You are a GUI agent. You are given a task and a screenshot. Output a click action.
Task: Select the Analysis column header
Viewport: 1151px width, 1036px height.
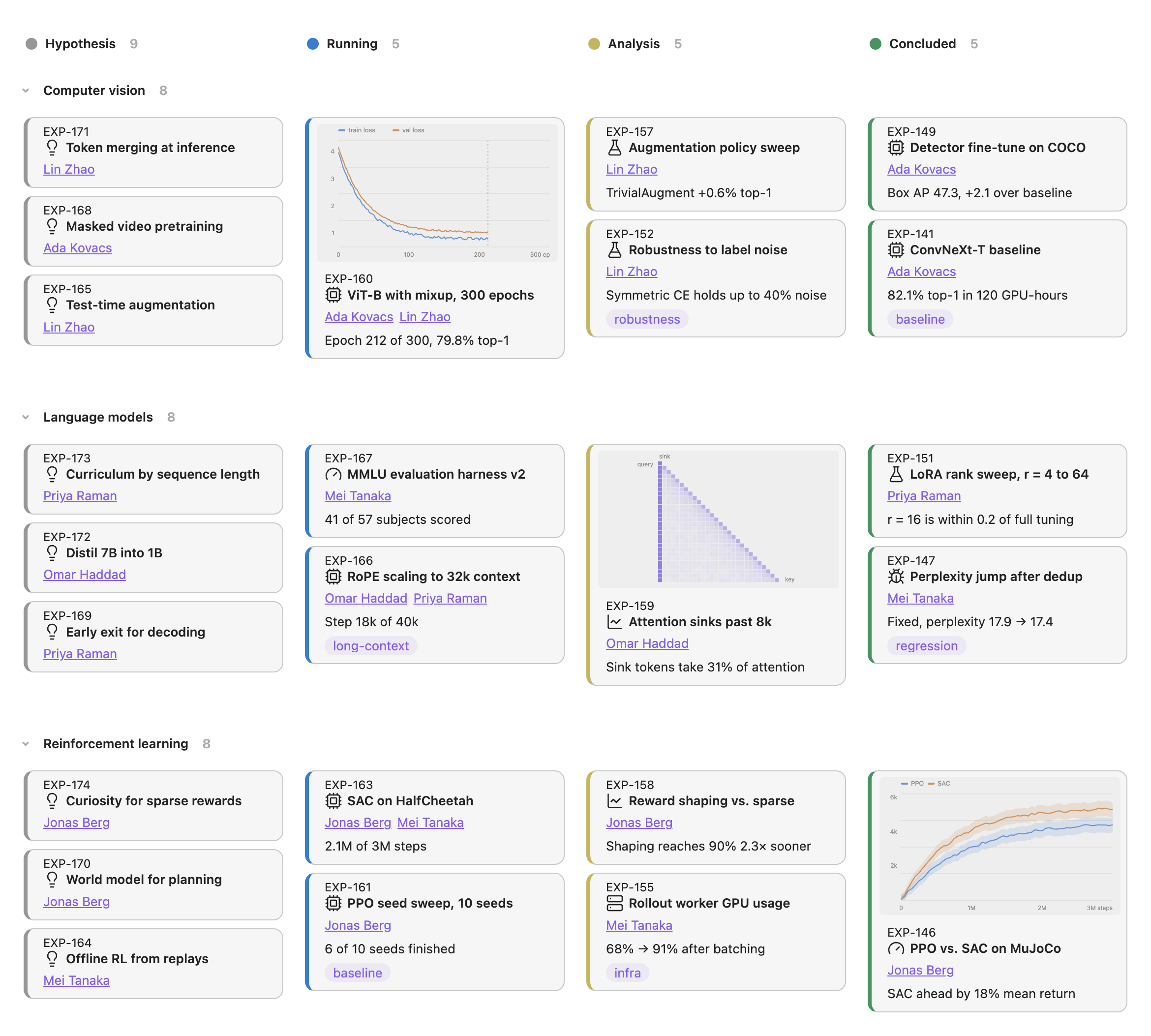(634, 44)
